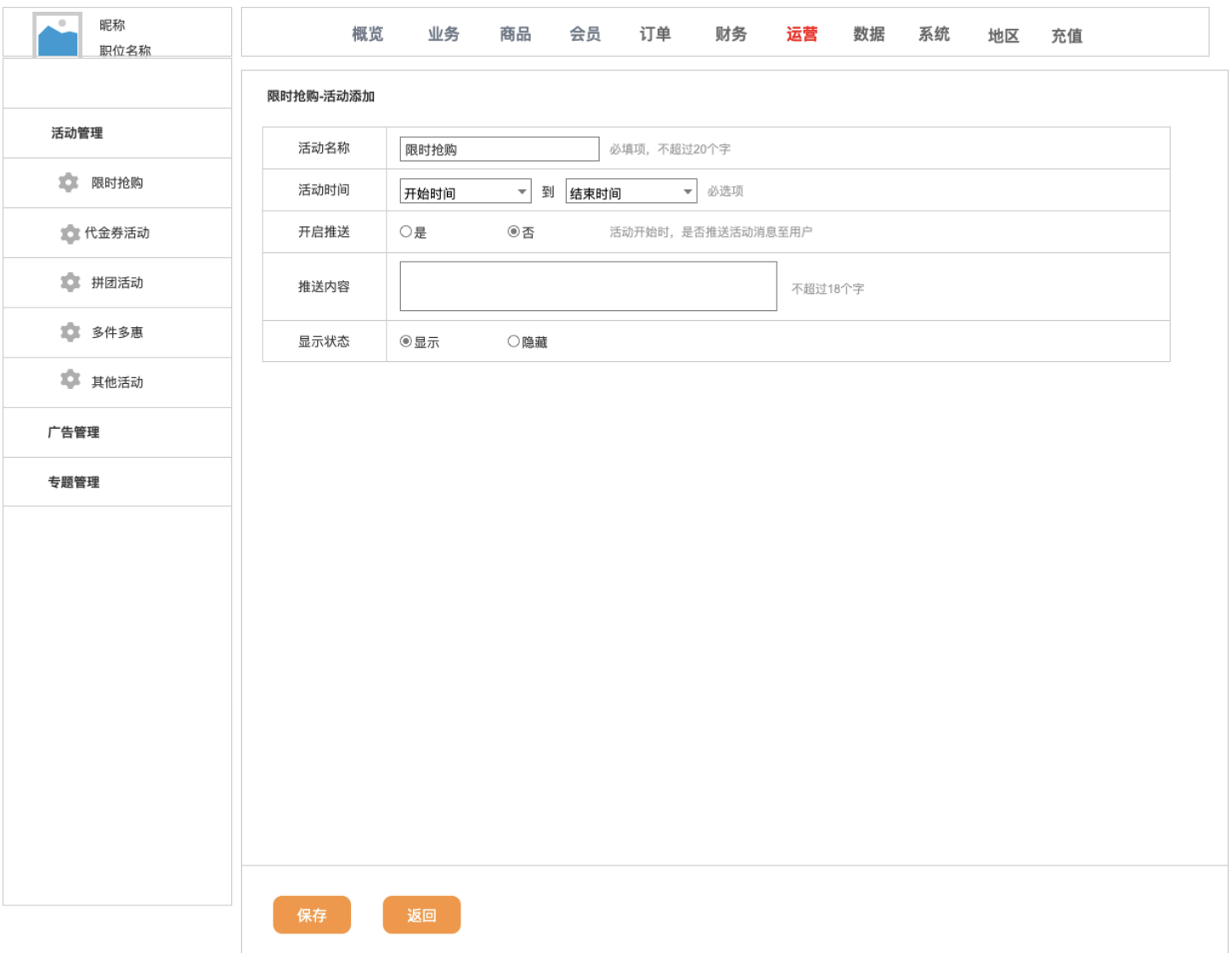Click the hint 活动开始时，是否推送活动消息至用户
1232x953 pixels.
(x=711, y=232)
